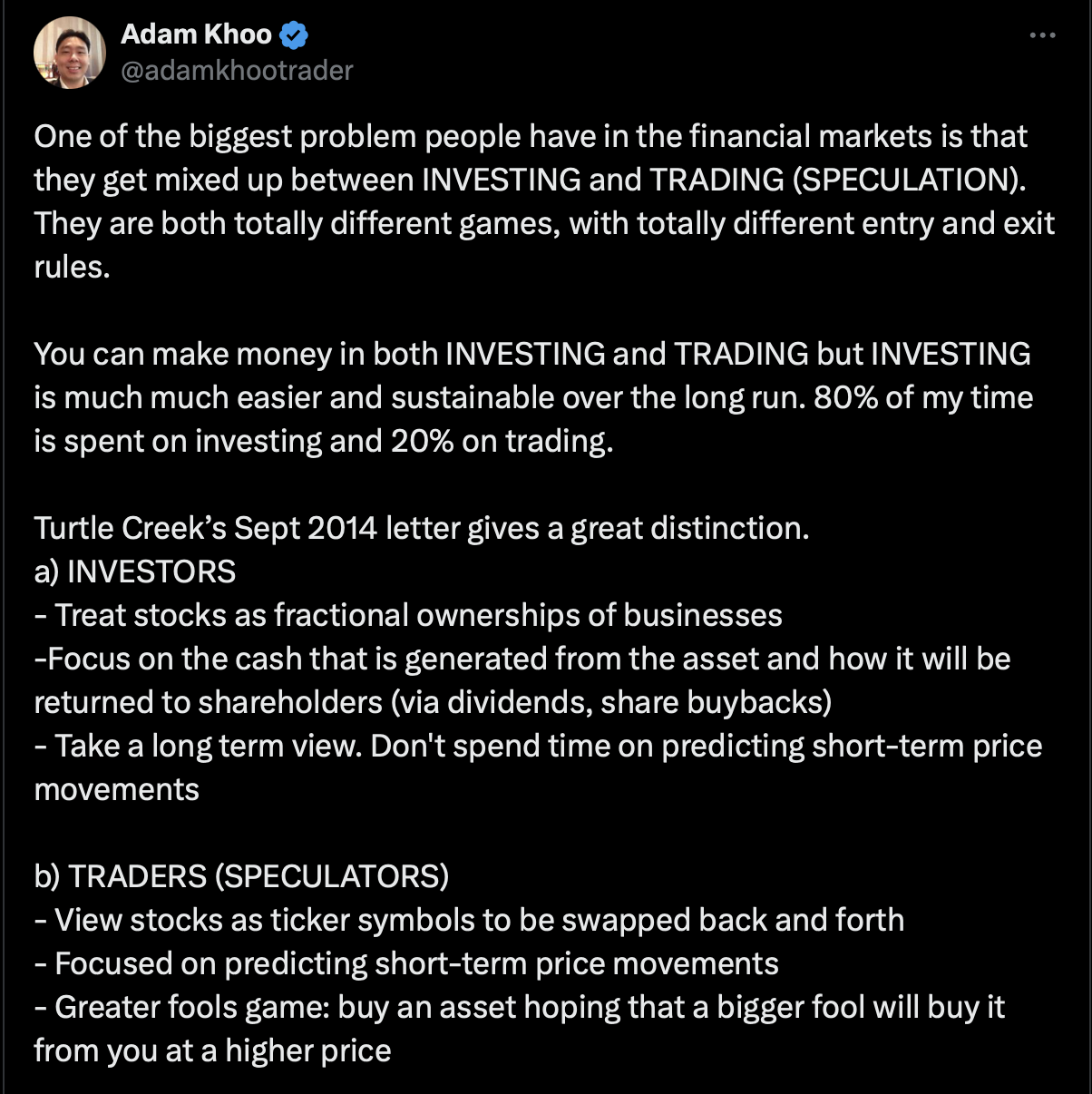Click the 'from you at a higher price' line
This screenshot has width=1092, height=1094.
click(212, 1050)
